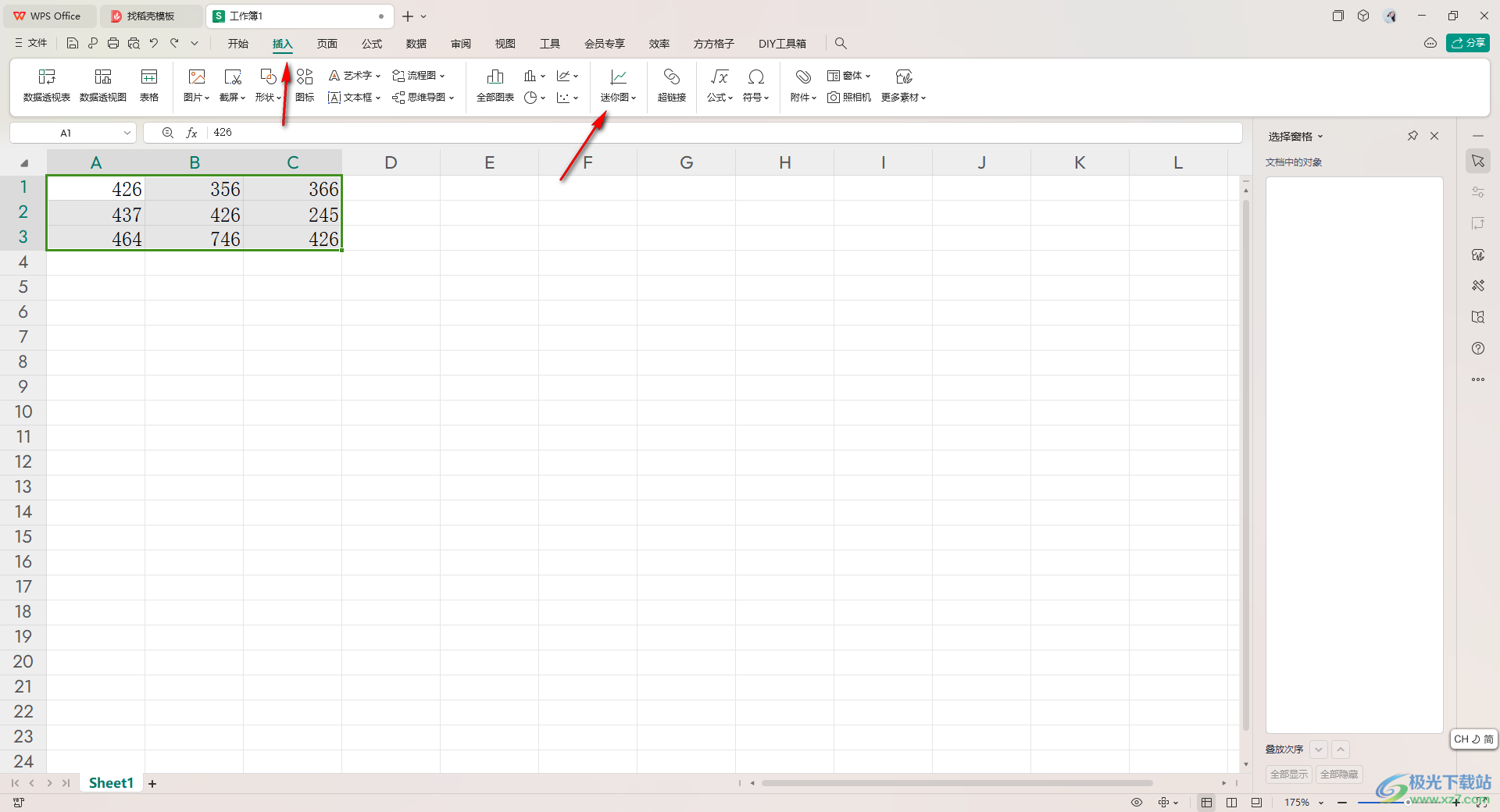
Task: Switch to the 页面 Page tab
Action: (x=327, y=44)
